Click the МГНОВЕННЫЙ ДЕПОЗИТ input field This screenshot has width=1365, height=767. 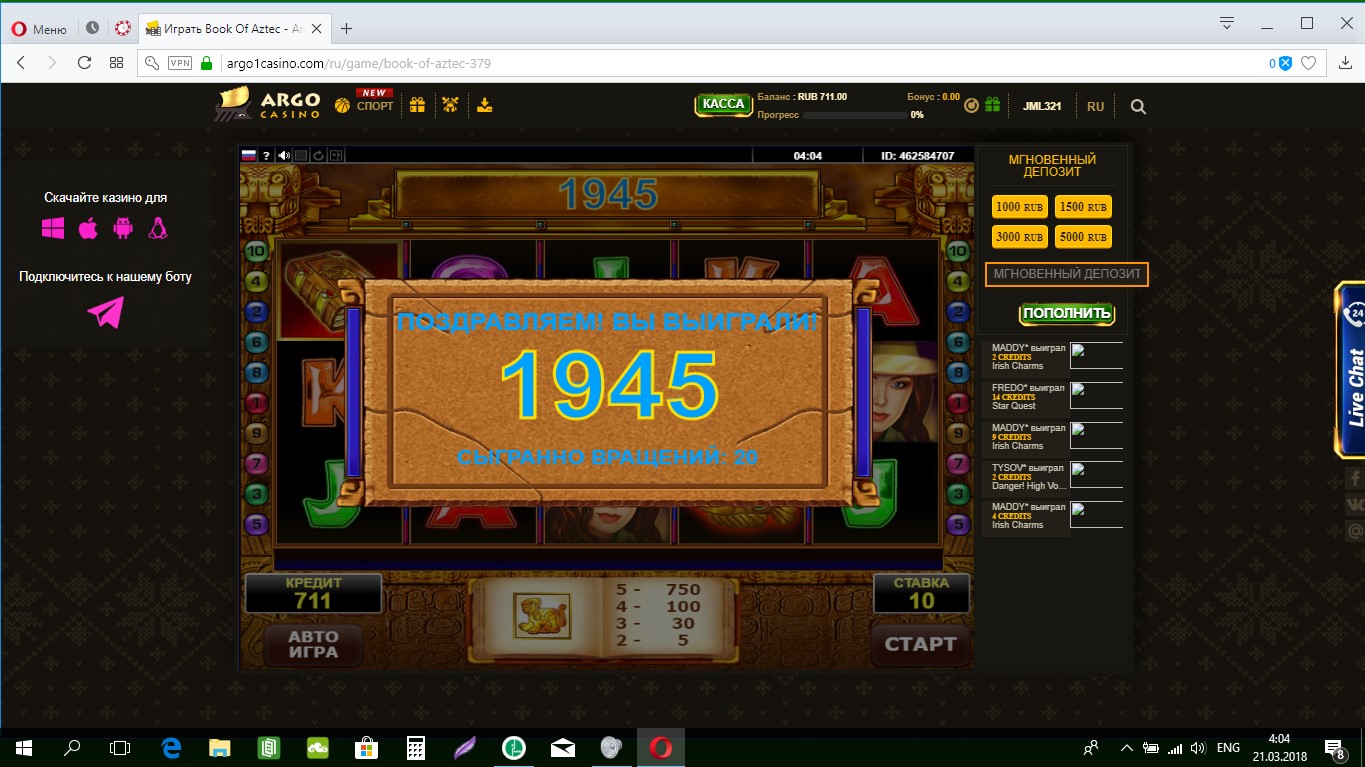pos(1067,274)
